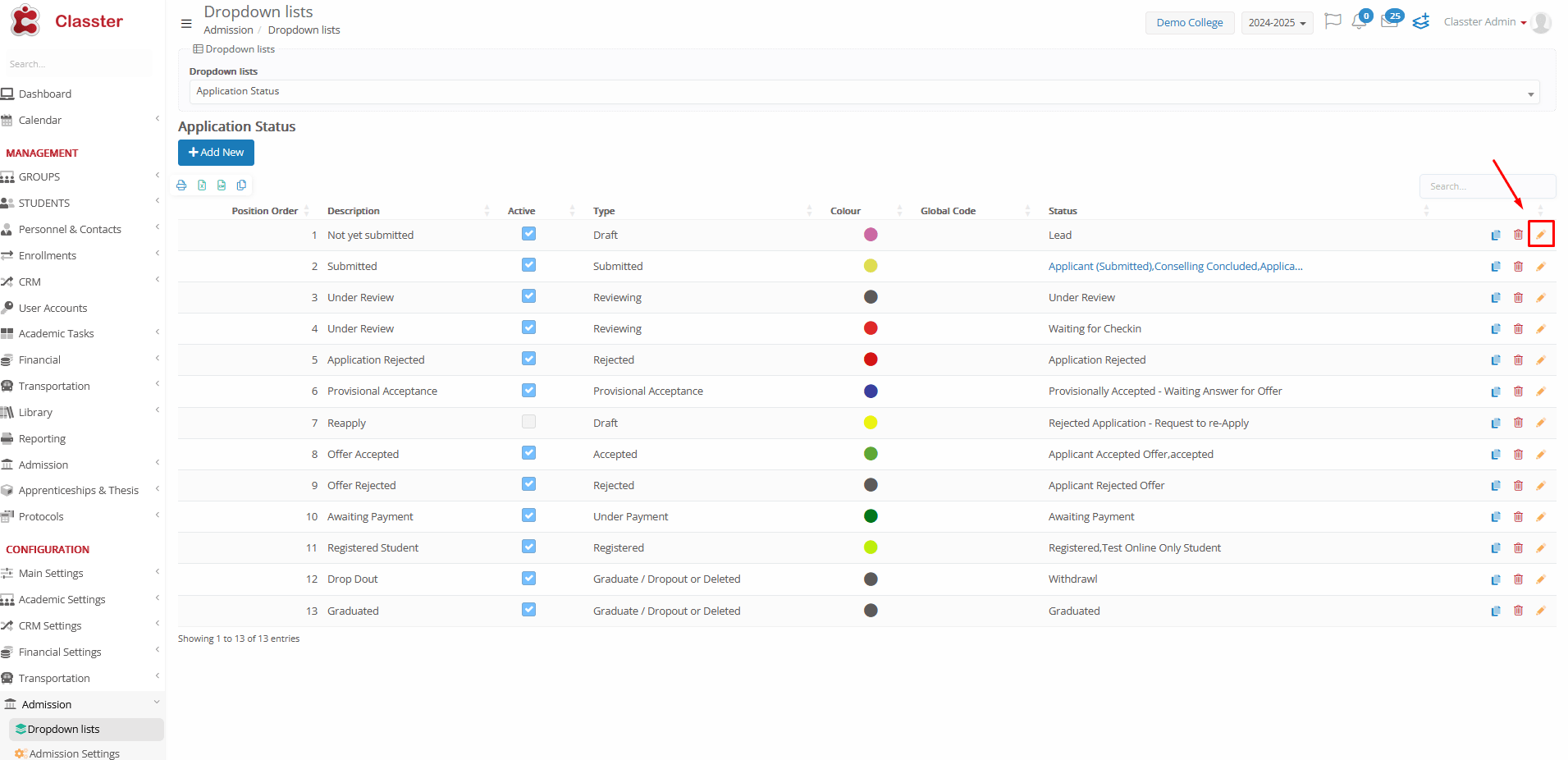The image size is (1568, 760).
Task: Open Admission Settings in the sidebar
Action: [74, 753]
